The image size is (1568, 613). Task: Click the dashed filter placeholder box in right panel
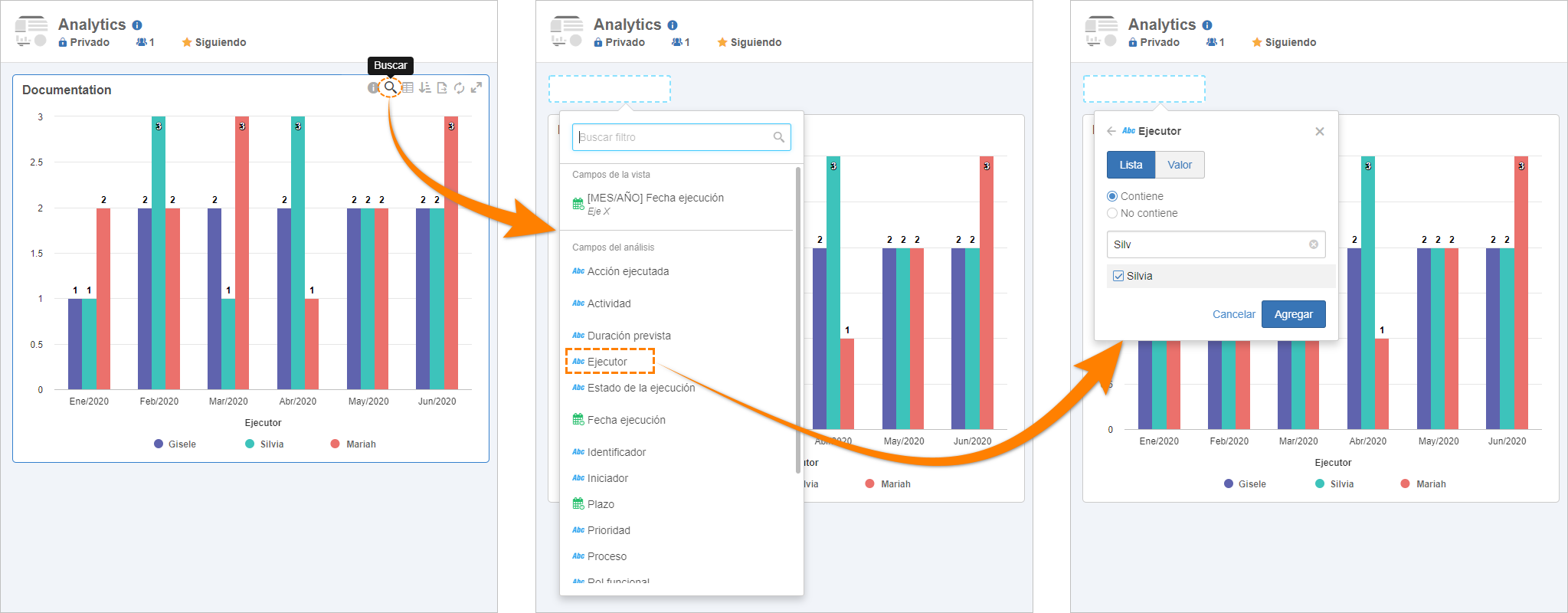click(x=1144, y=89)
